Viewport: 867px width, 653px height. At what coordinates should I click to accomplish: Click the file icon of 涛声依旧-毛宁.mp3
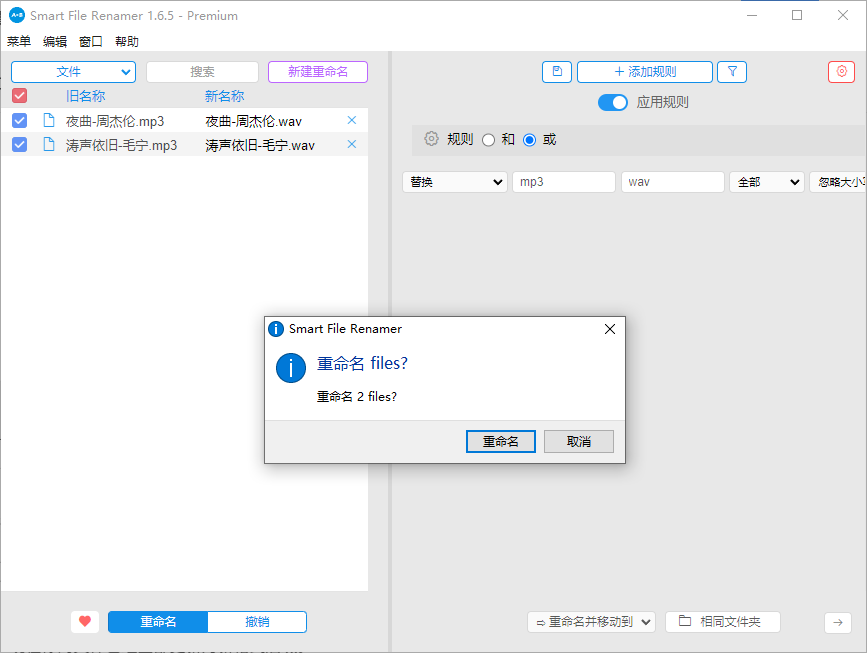point(49,144)
